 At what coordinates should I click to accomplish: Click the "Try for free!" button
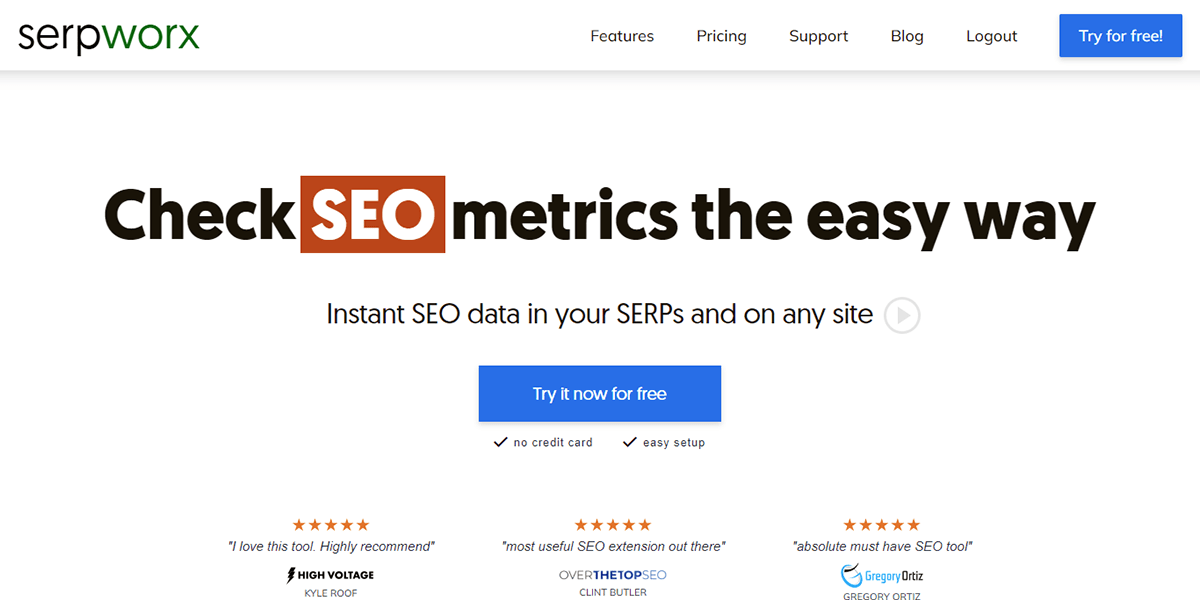coord(1120,35)
